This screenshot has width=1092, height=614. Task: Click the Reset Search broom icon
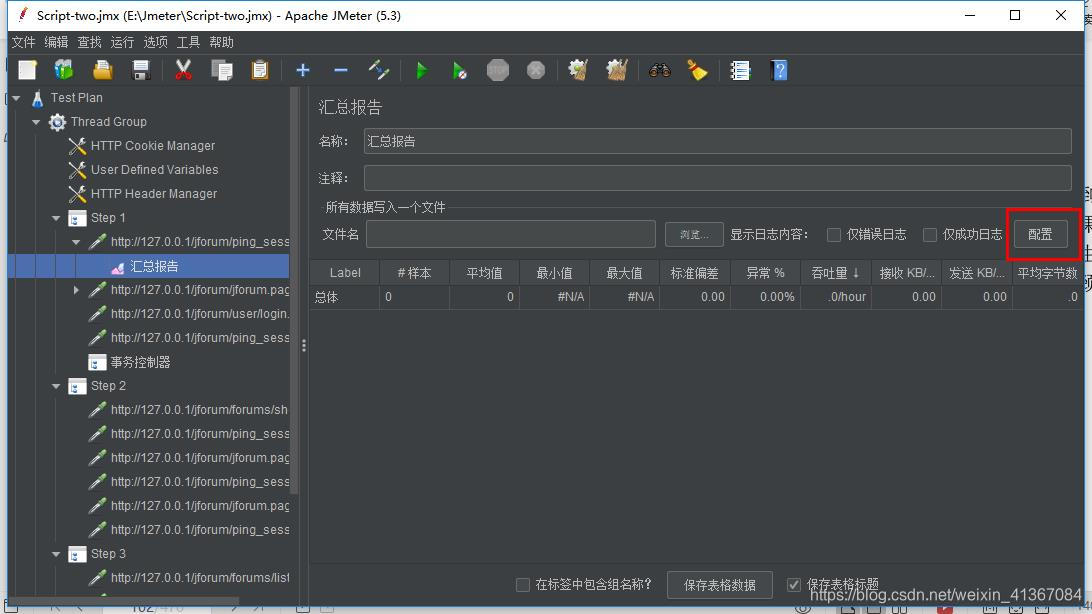[697, 70]
